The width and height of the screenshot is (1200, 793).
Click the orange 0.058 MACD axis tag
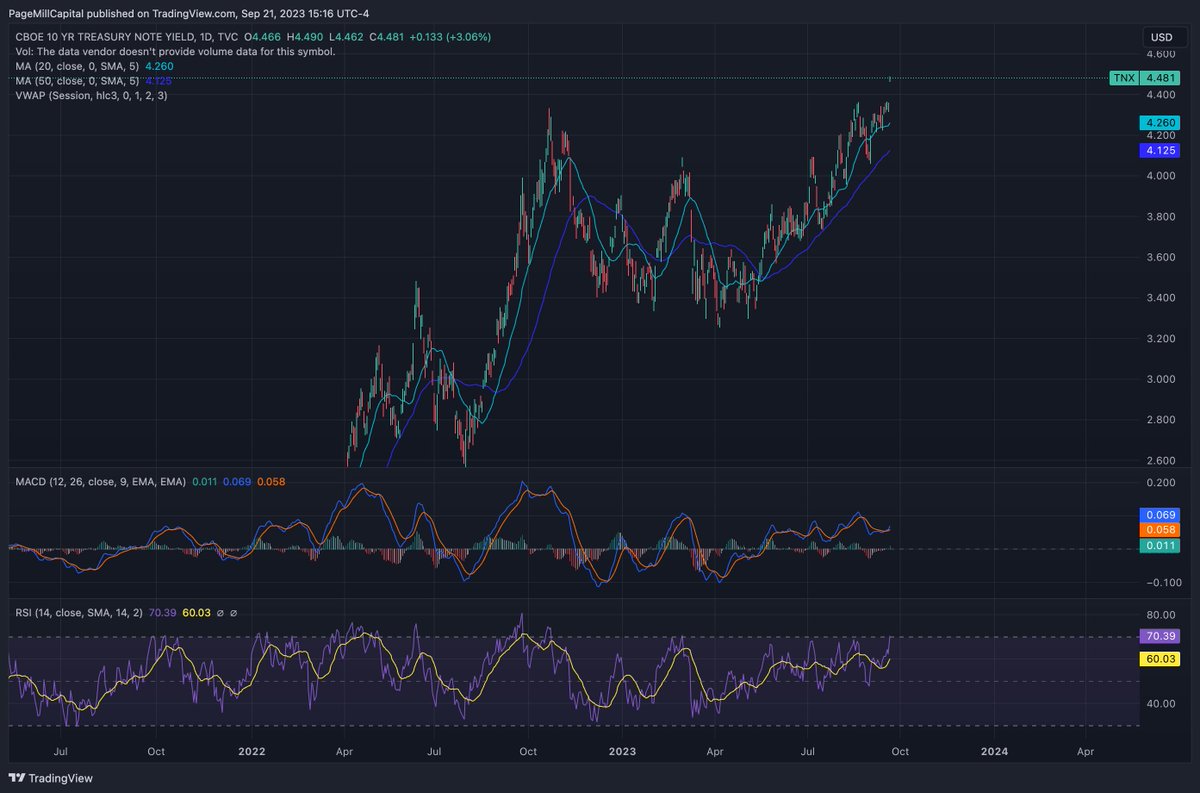pos(1160,529)
